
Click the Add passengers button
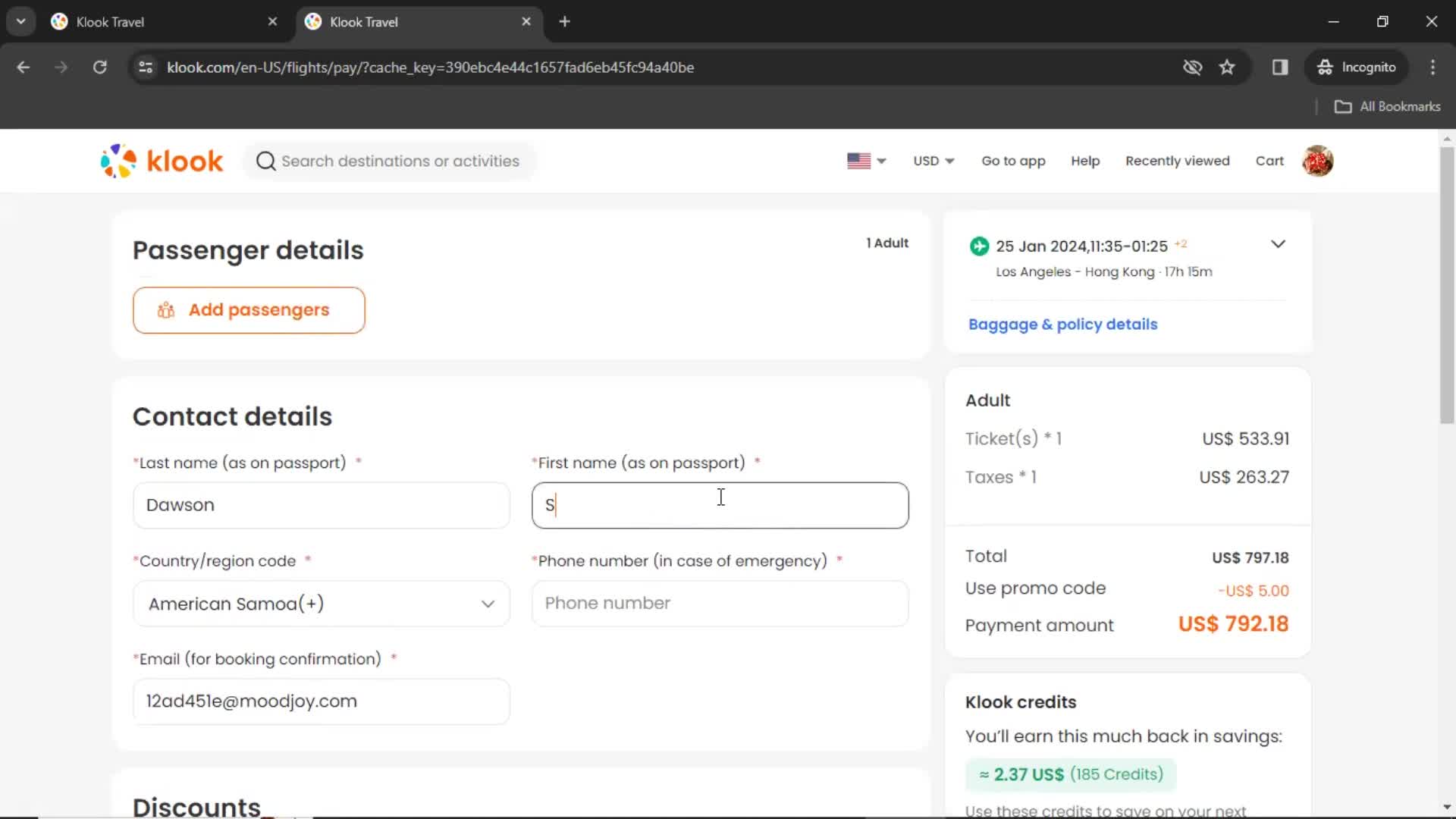pos(248,309)
